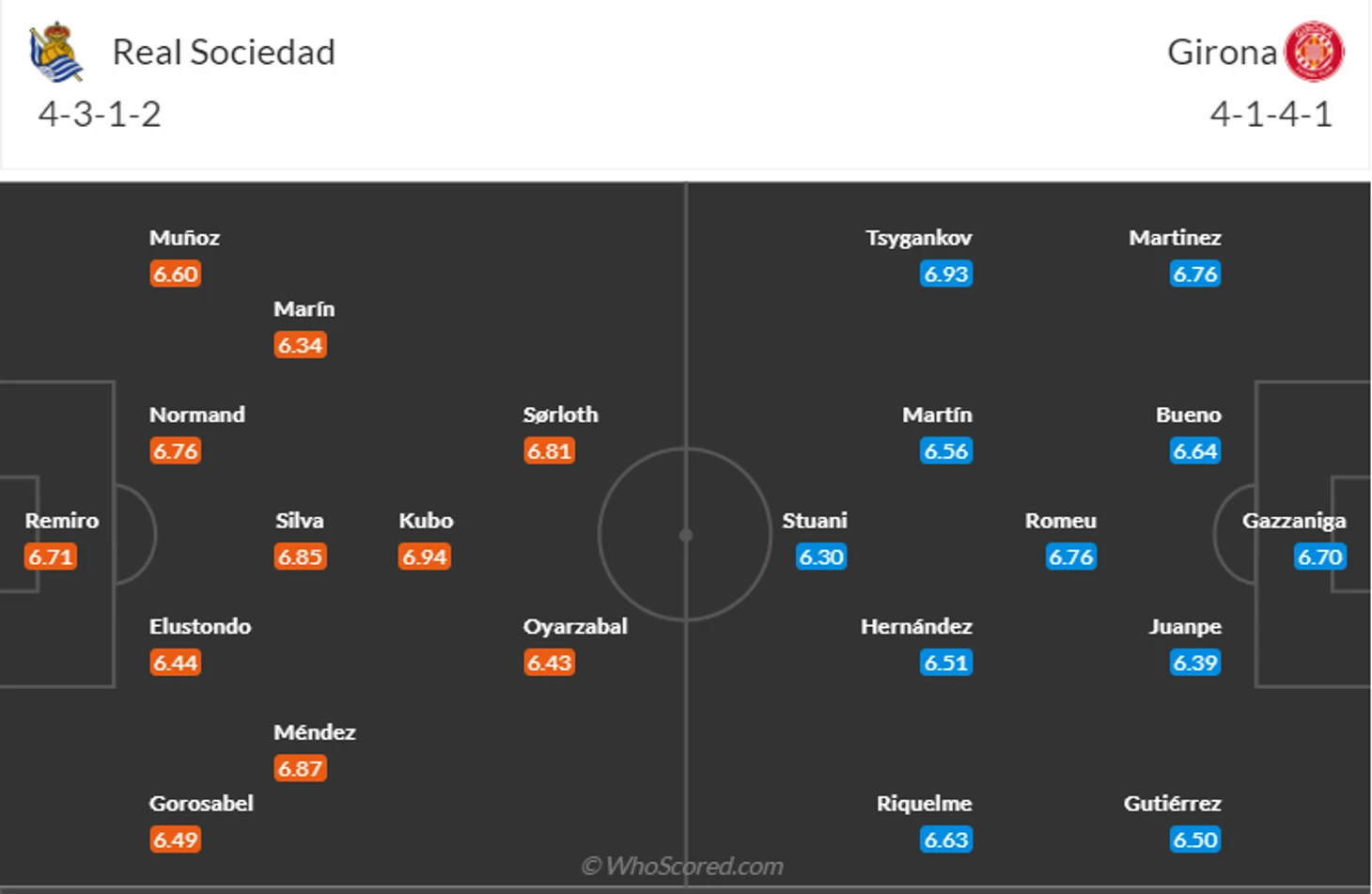This screenshot has height=894, width=1372.
Task: Click the 4-3-1-2 formation label
Action: (100, 114)
